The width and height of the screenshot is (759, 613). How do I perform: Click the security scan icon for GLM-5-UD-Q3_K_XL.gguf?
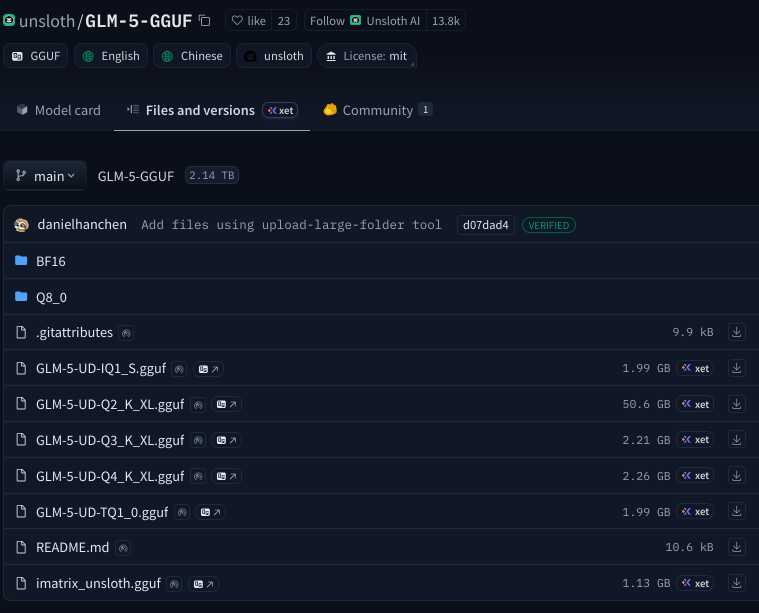pyautogui.click(x=198, y=440)
